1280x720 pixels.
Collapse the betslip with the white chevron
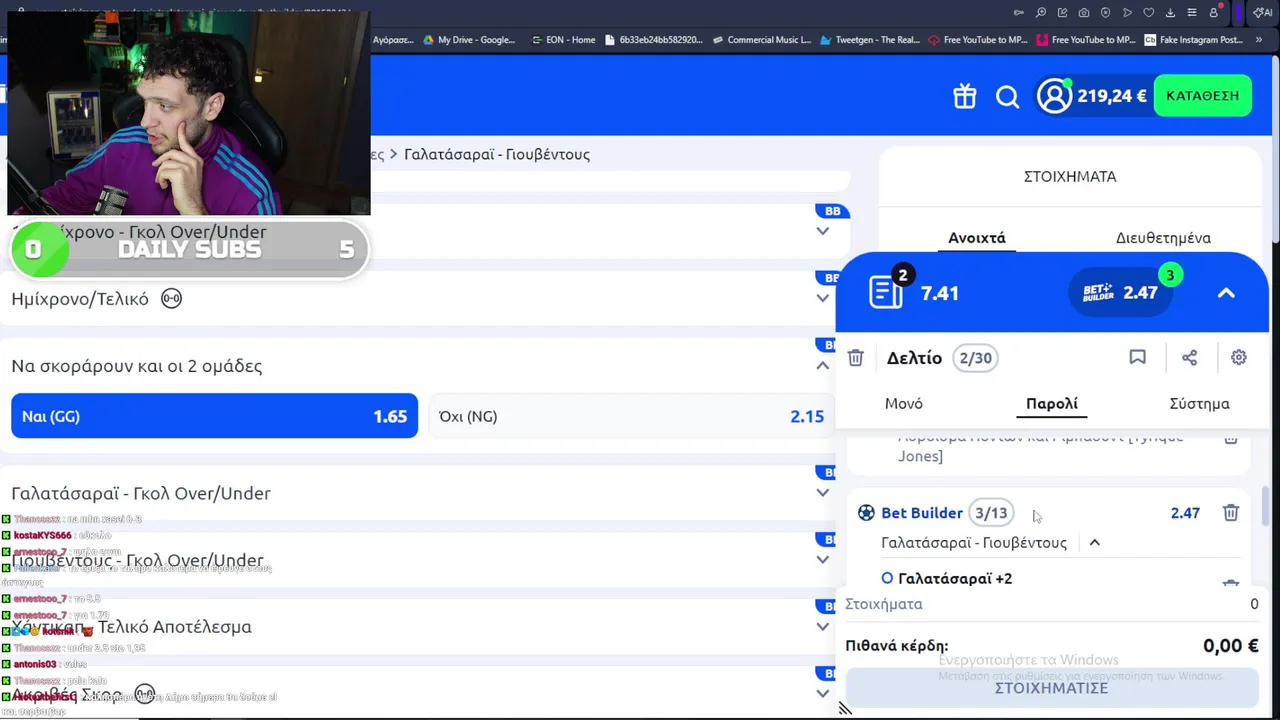pyautogui.click(x=1226, y=293)
